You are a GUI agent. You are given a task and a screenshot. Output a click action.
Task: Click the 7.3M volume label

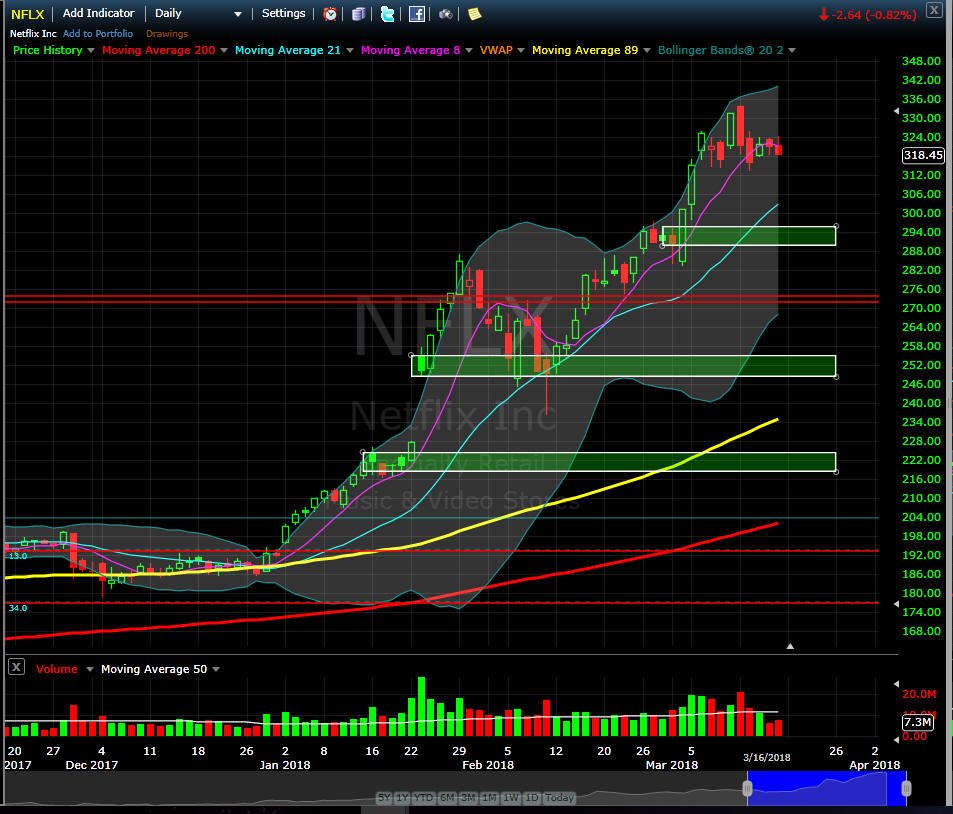[x=918, y=722]
